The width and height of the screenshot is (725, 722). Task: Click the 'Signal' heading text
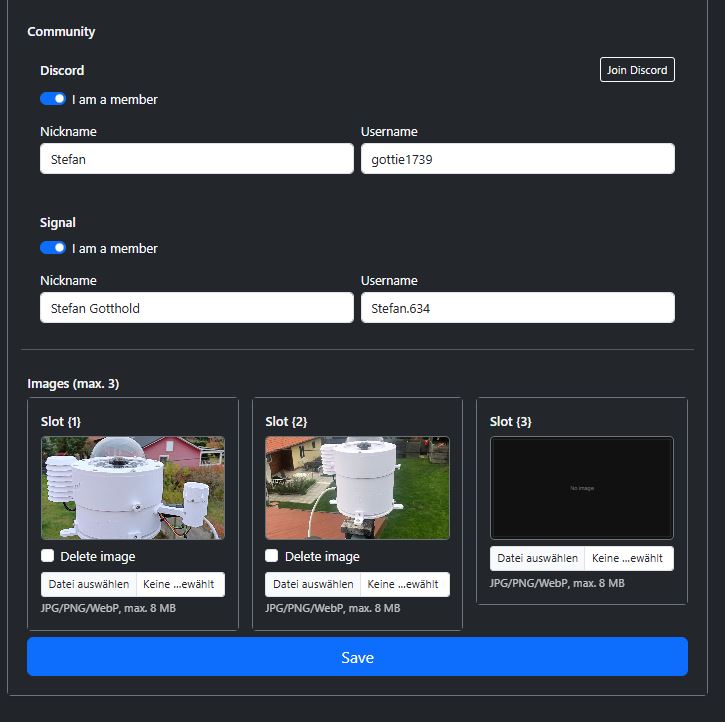pyautogui.click(x=58, y=222)
